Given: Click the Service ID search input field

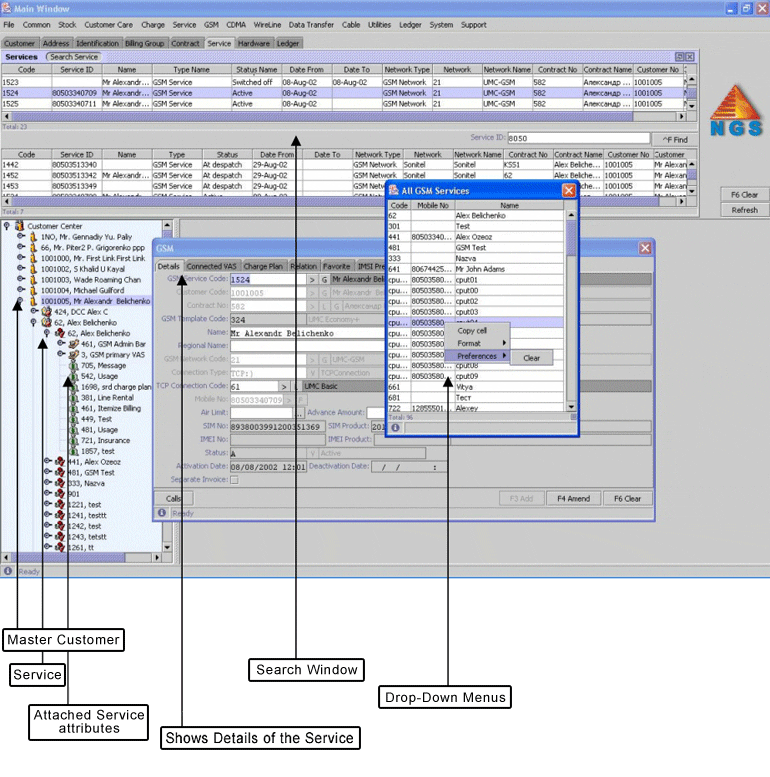Looking at the screenshot, I should (x=578, y=138).
